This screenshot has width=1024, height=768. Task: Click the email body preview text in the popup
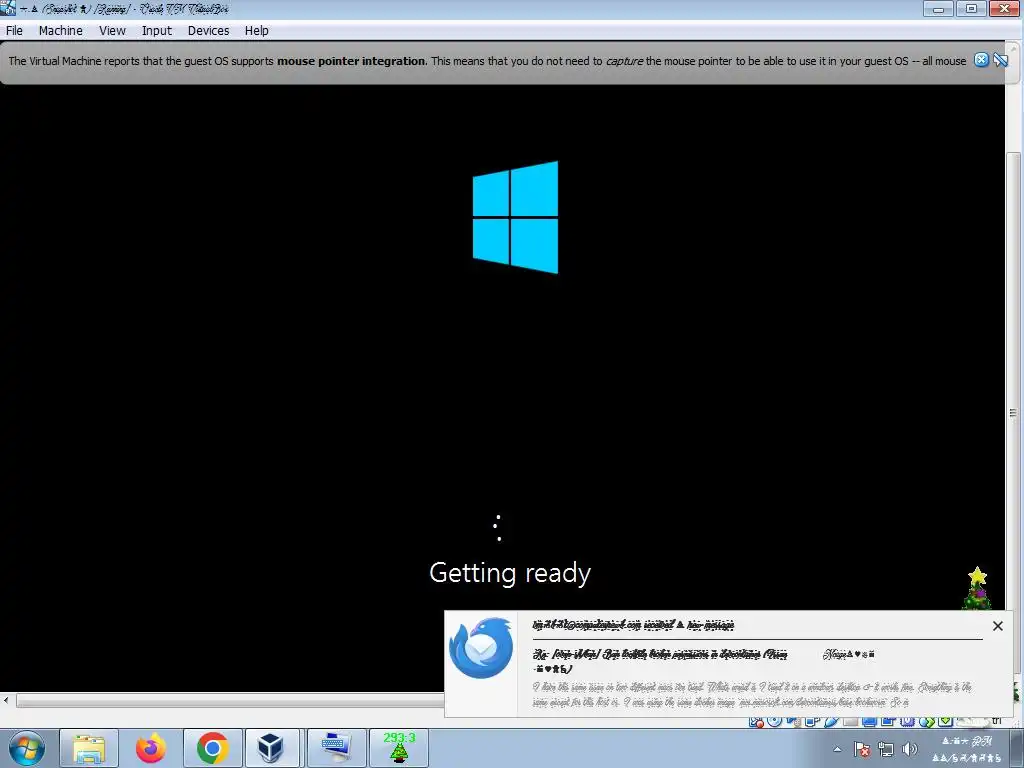[x=751, y=694]
